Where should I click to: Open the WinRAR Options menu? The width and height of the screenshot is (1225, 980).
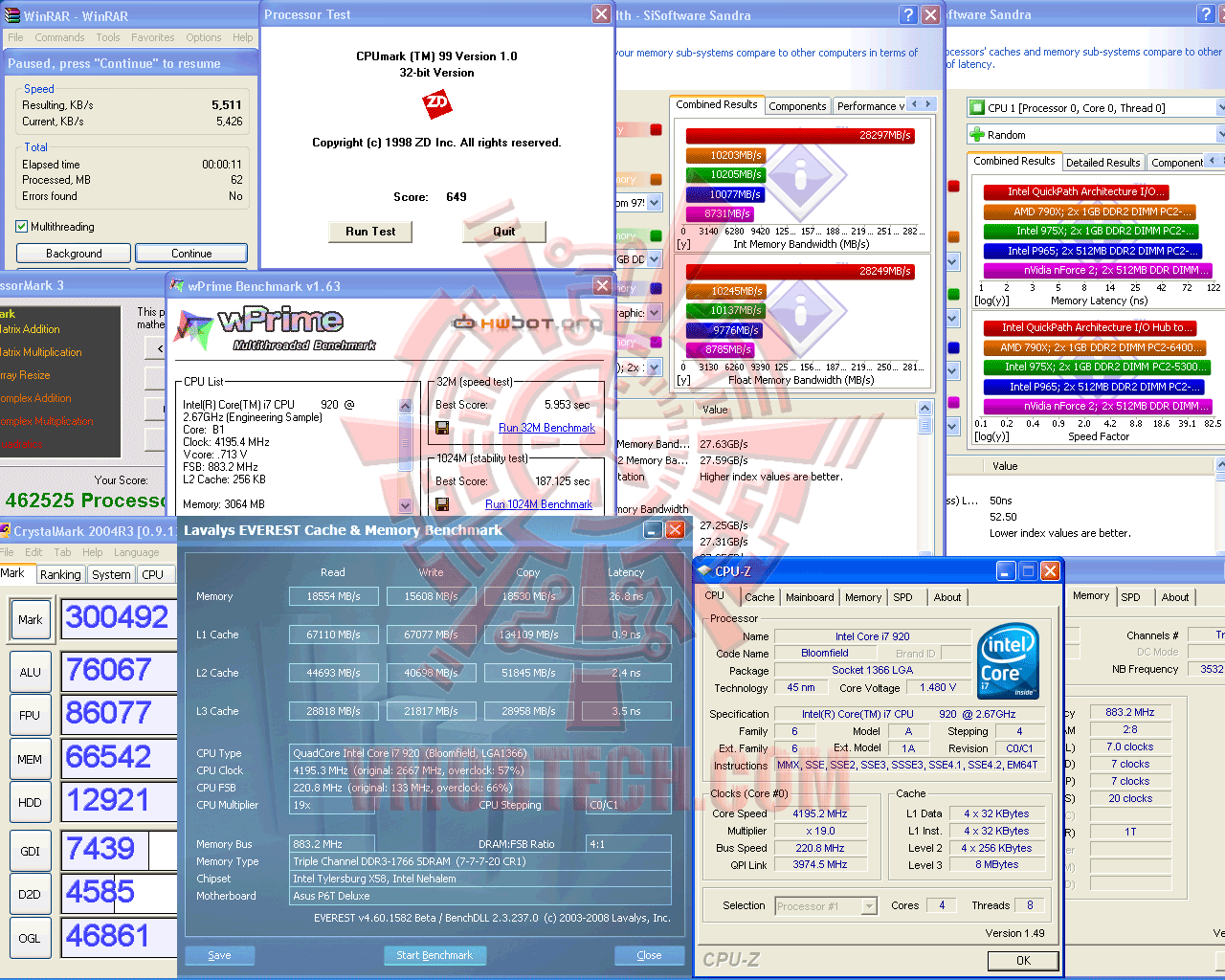pos(204,37)
